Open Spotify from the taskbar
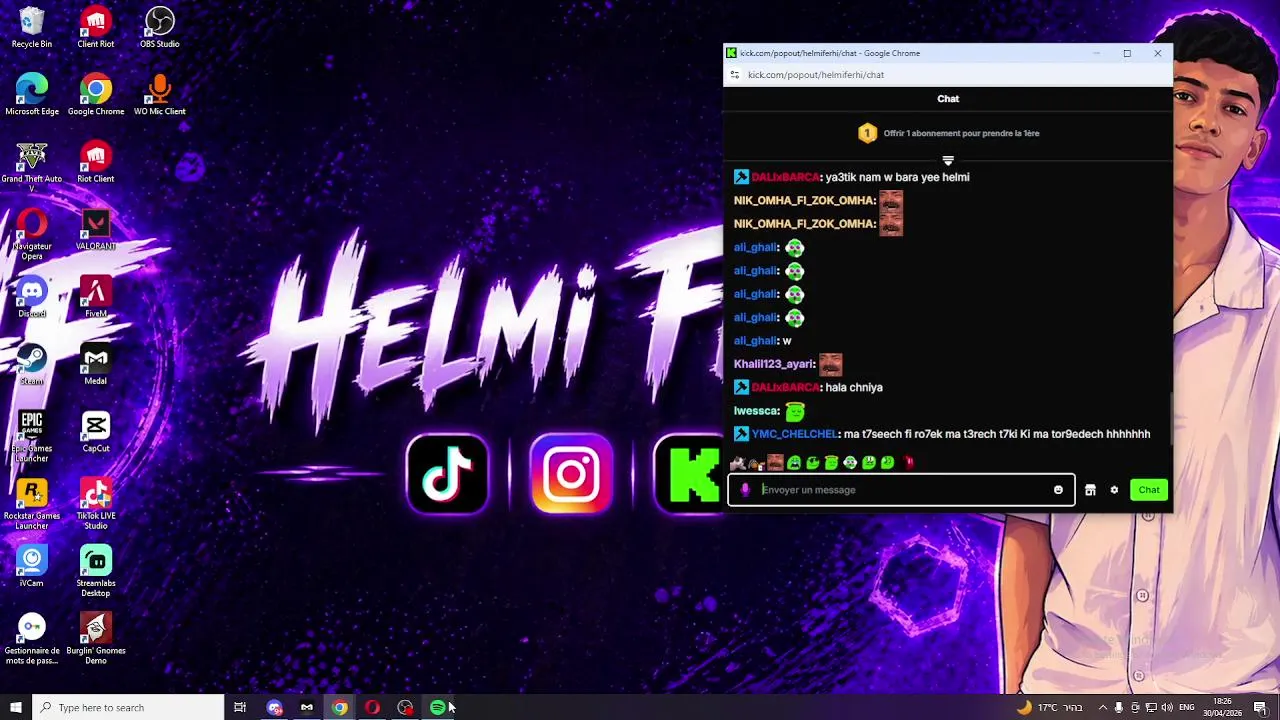Viewport: 1280px width, 720px height. [437, 707]
